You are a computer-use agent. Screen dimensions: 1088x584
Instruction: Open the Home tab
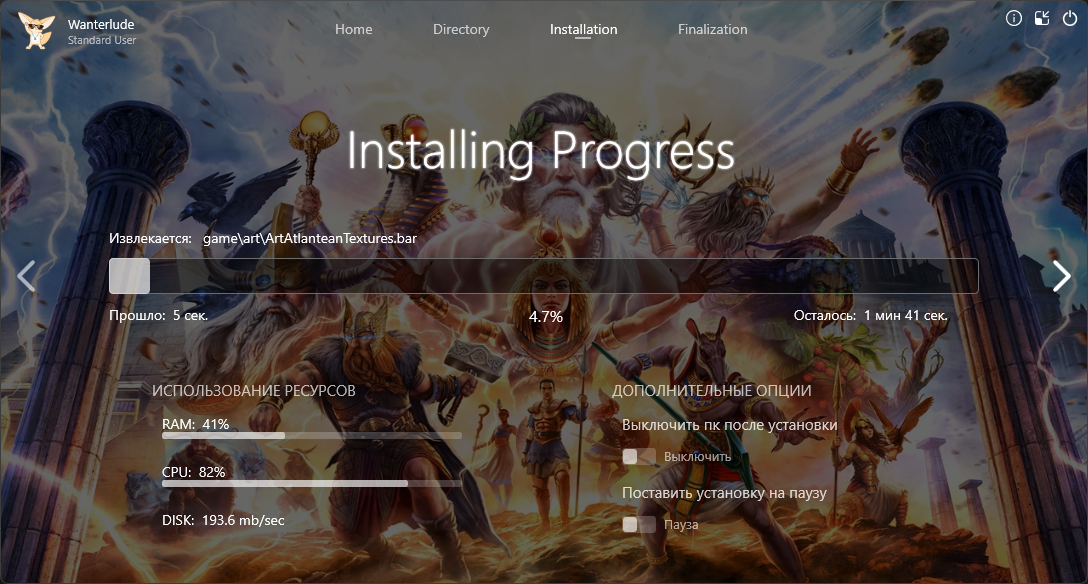353,29
